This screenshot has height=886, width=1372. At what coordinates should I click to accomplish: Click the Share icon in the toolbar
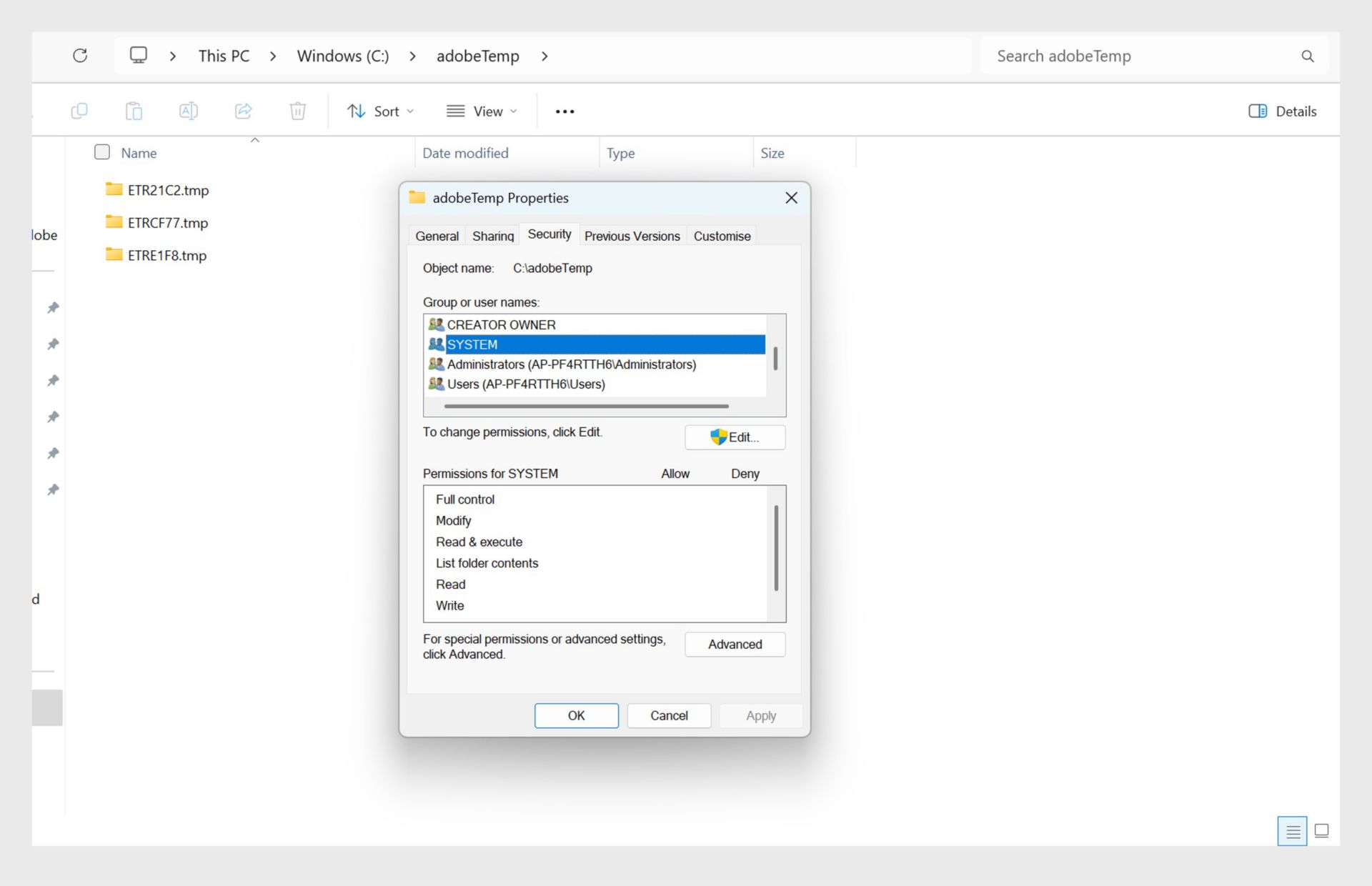coord(243,111)
